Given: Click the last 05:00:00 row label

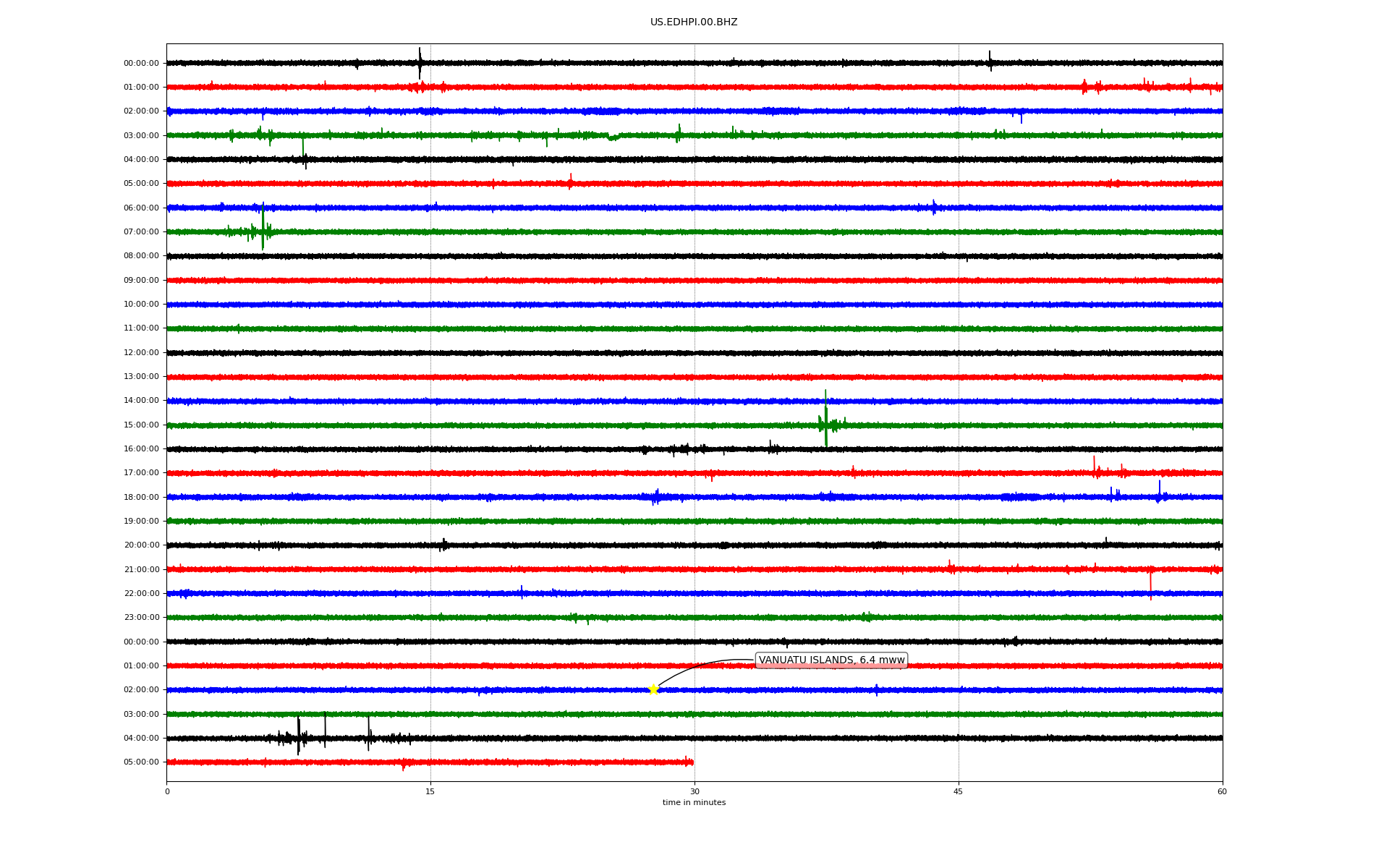Looking at the screenshot, I should point(141,762).
